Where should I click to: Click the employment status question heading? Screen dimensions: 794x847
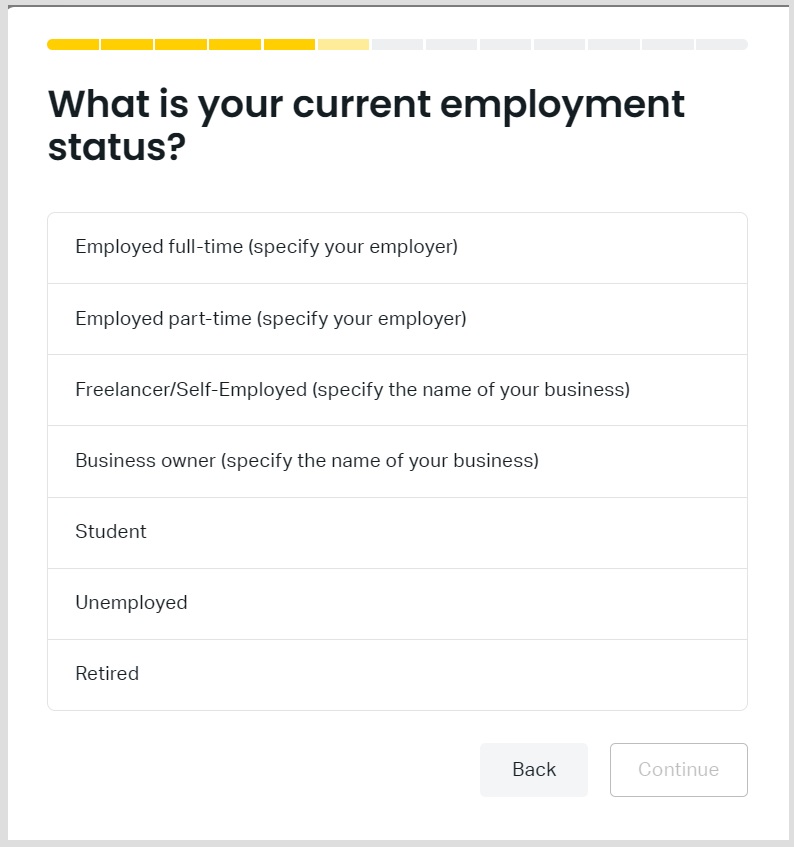point(366,125)
